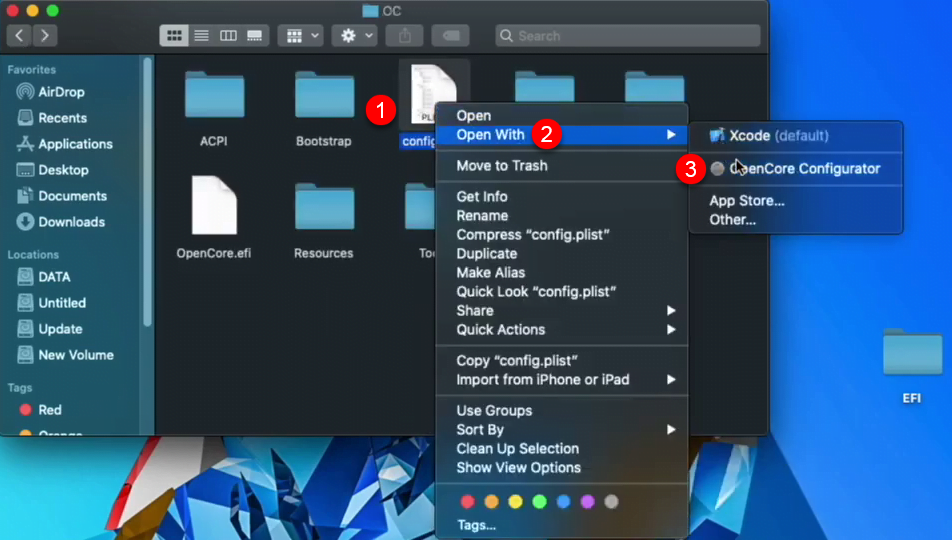Choose Open in the context menu

point(562,115)
